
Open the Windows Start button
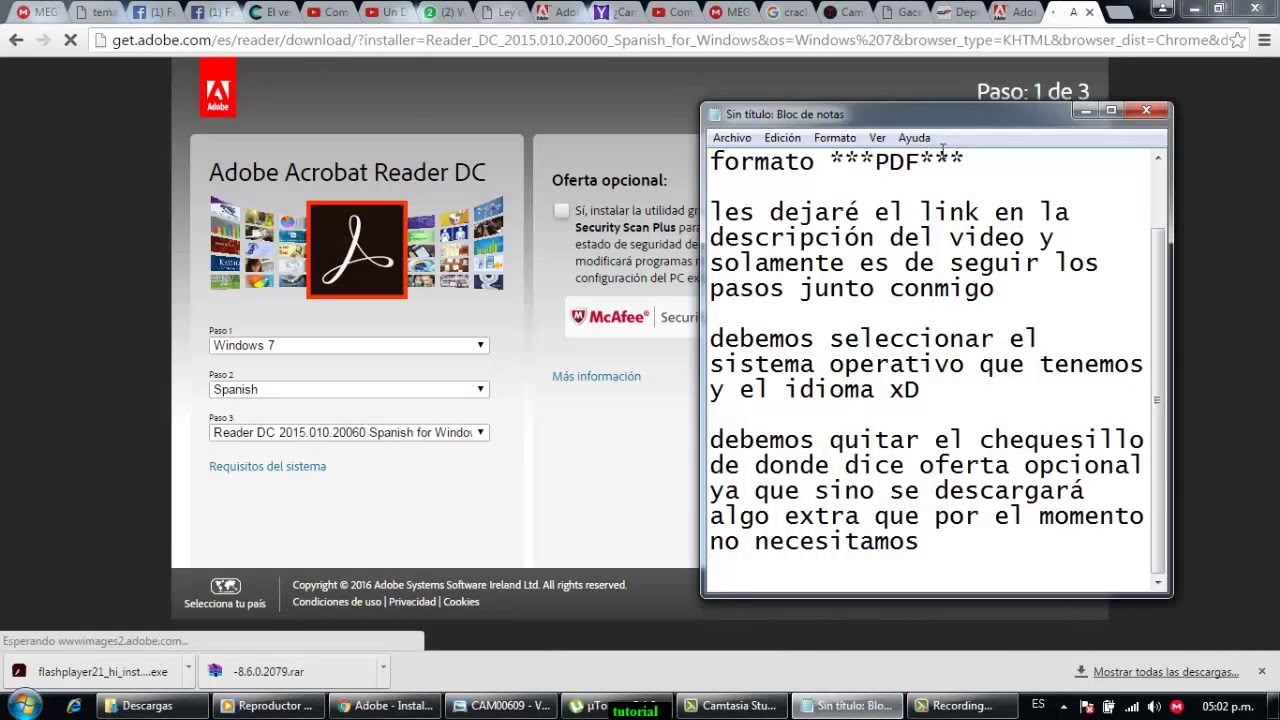tap(23, 705)
